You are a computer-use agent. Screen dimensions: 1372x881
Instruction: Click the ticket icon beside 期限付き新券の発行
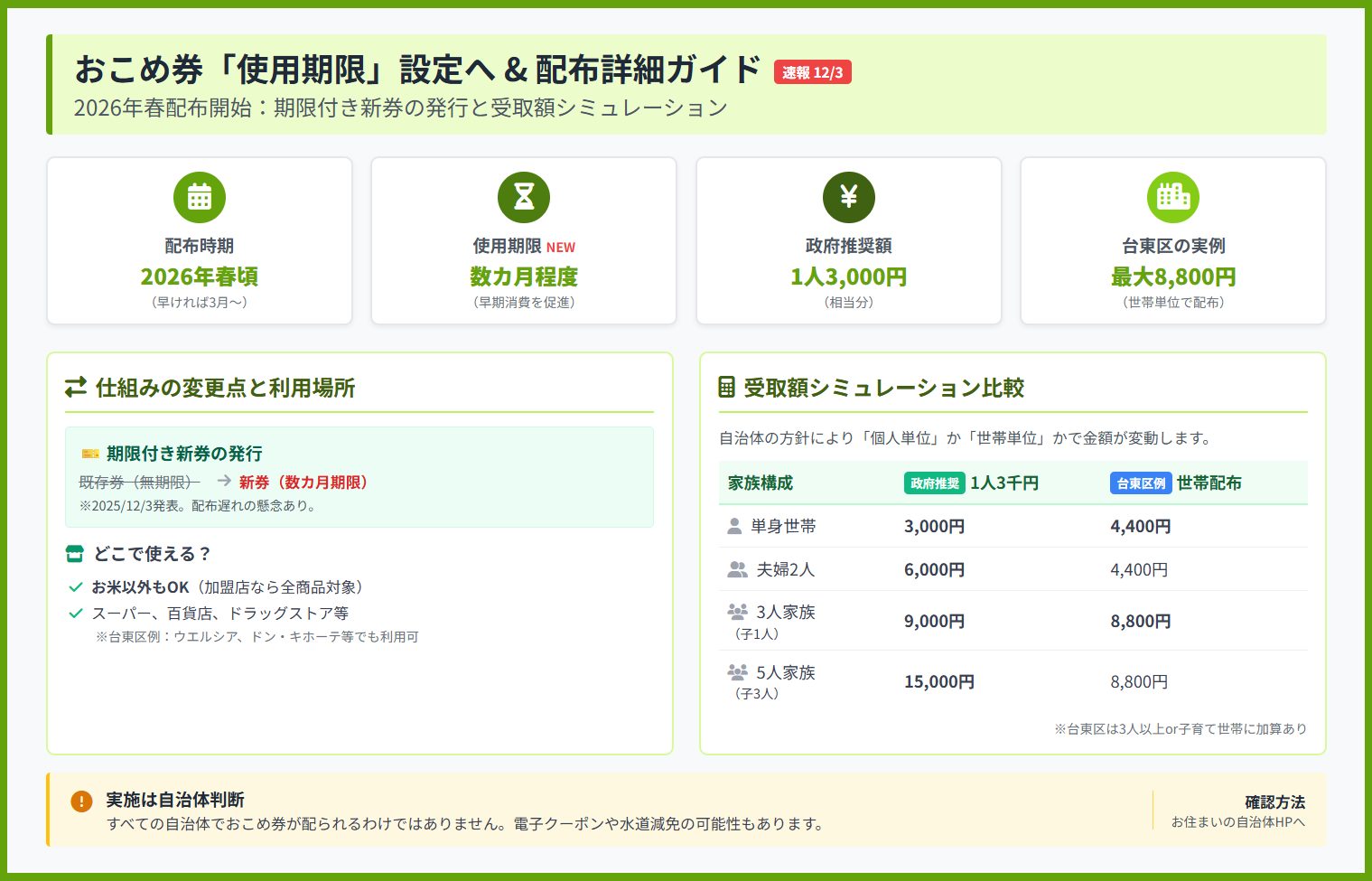point(90,454)
